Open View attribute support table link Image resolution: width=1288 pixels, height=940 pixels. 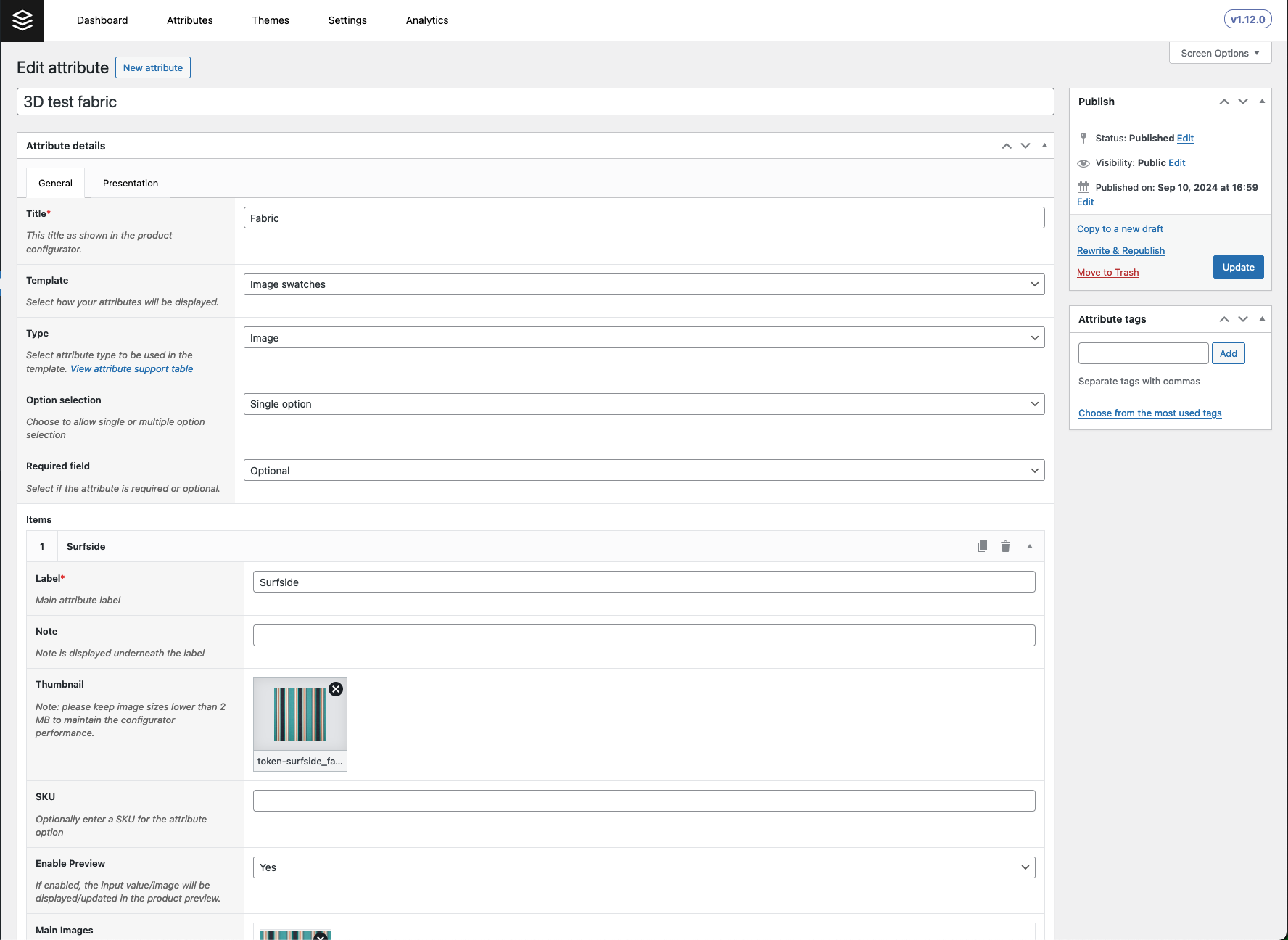click(x=131, y=368)
